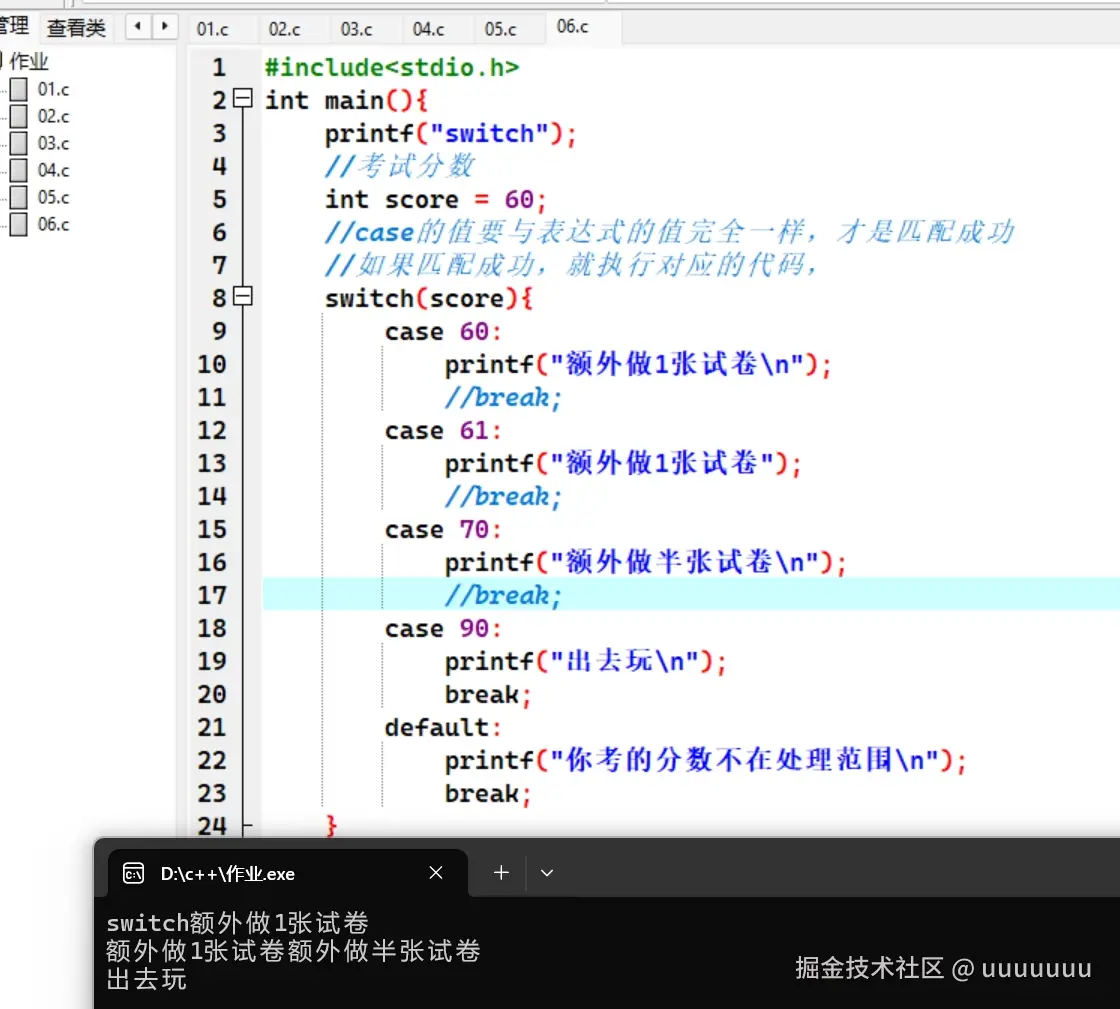Place cursor on printf("switch") line
The image size is (1120, 1009).
coord(451,134)
